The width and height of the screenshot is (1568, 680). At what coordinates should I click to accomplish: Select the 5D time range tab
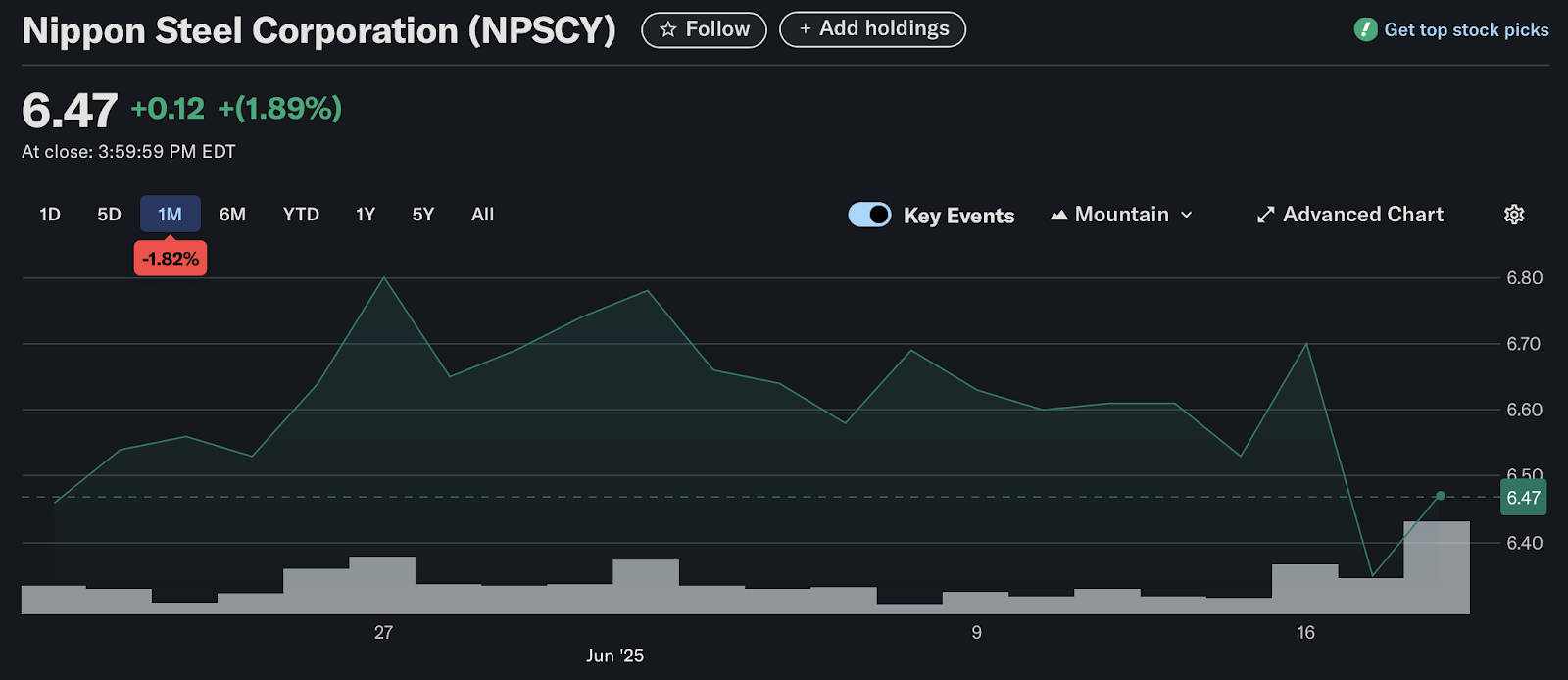(x=109, y=214)
